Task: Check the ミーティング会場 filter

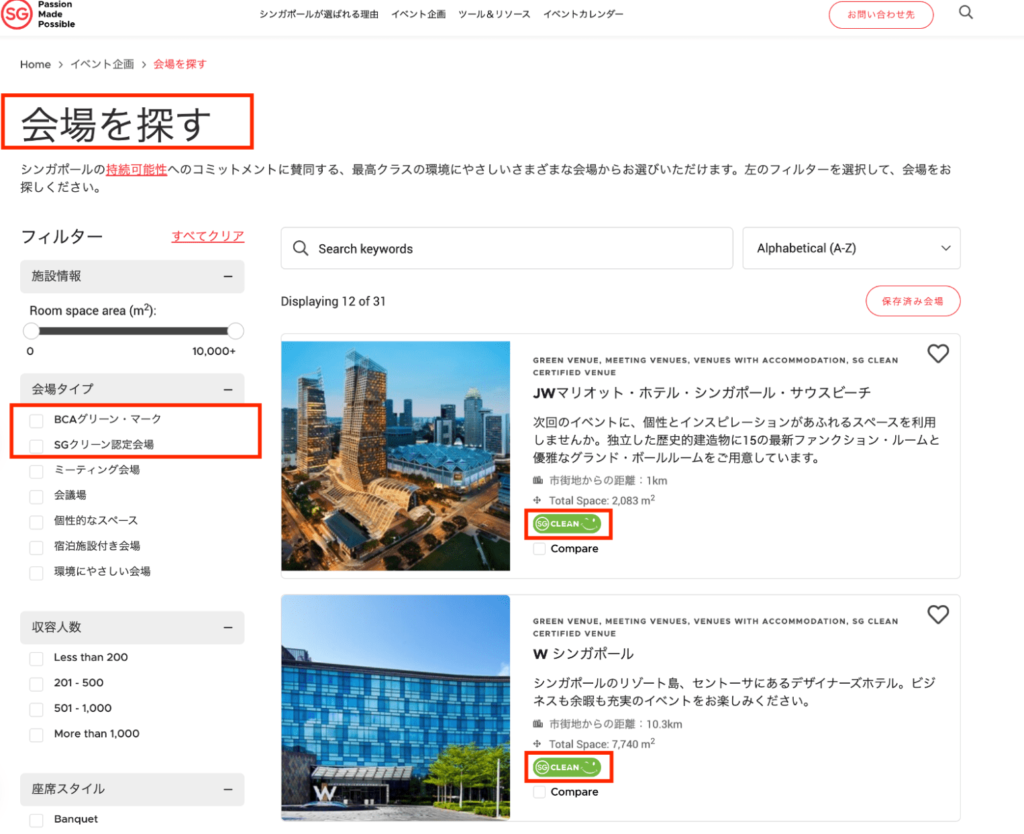Action: [x=37, y=471]
